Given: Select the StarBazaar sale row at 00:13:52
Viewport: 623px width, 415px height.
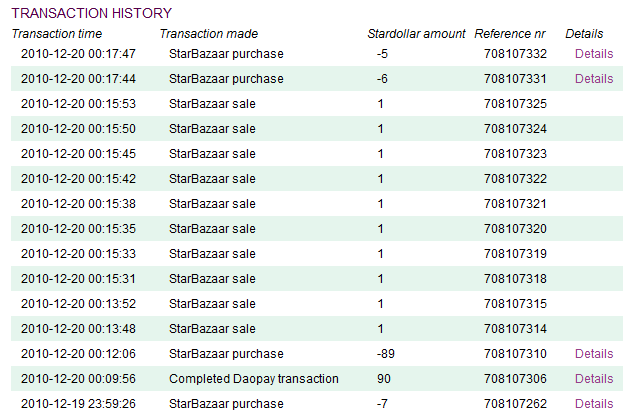Looking at the screenshot, I should (x=317, y=304).
